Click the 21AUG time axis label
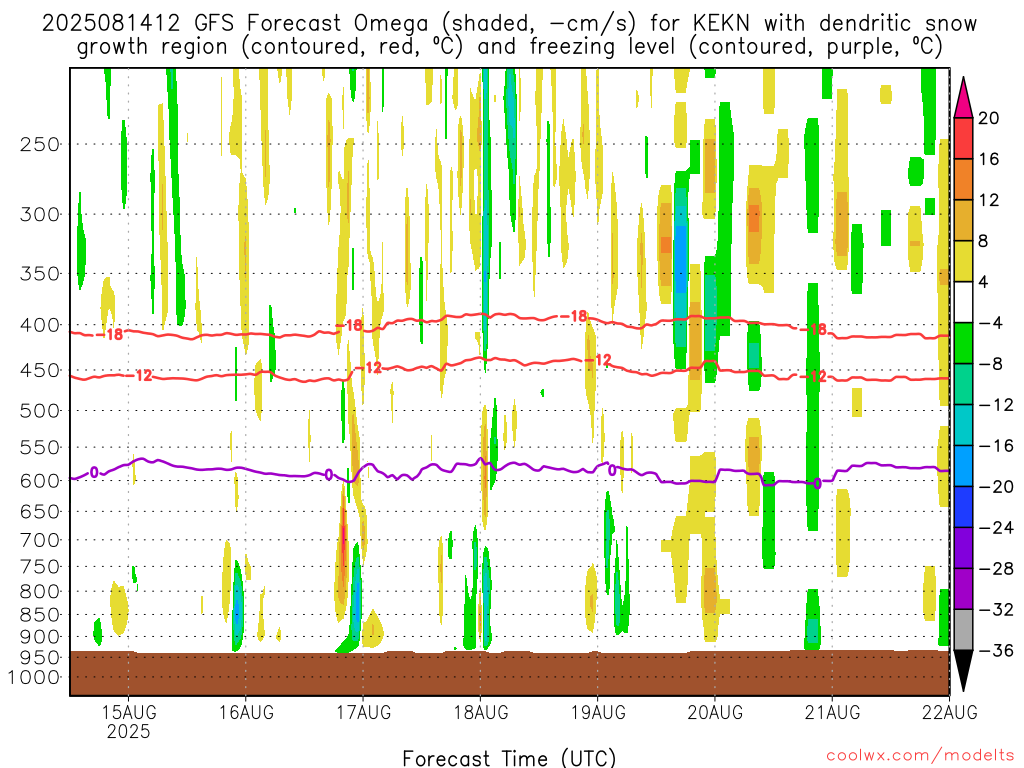1024x768 pixels. tap(832, 712)
